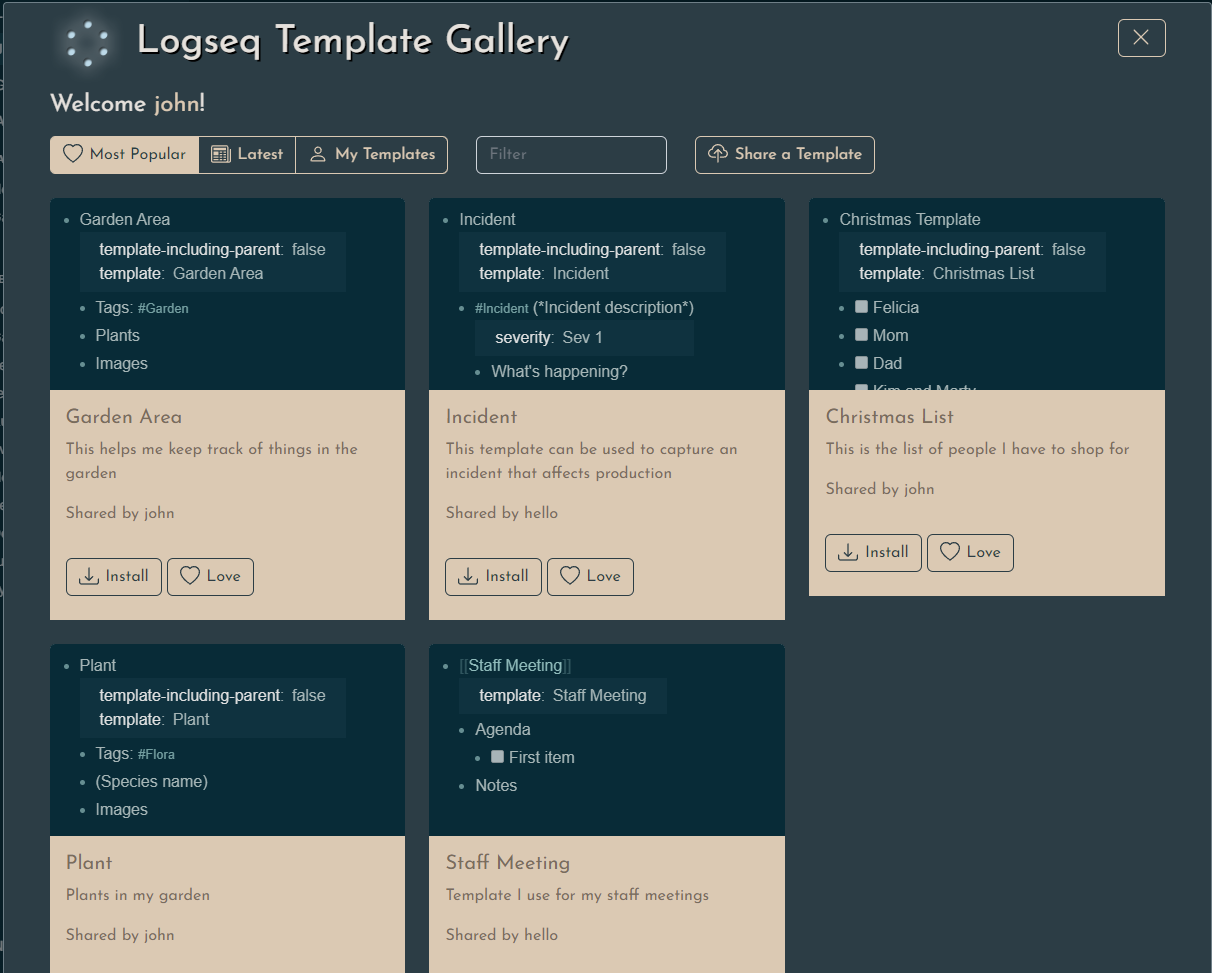Viewport: 1212px width, 973px height.
Task: Click 'Shared by john' under Christmas List
Action: pyautogui.click(x=880, y=489)
